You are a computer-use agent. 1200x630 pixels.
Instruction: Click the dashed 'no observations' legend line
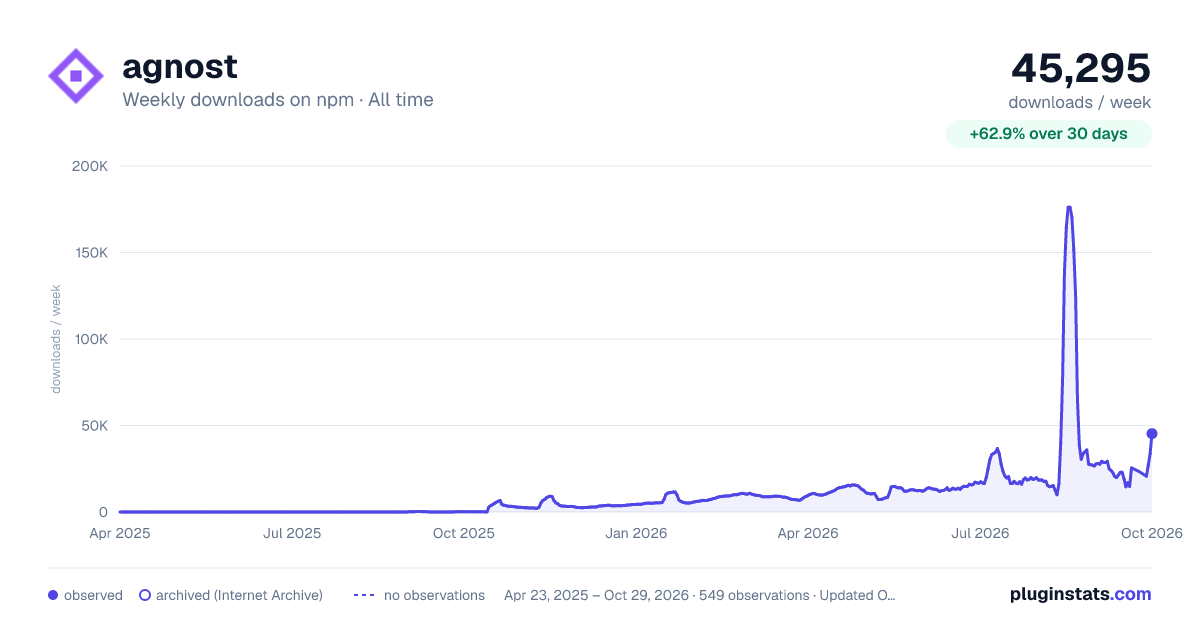(x=364, y=595)
